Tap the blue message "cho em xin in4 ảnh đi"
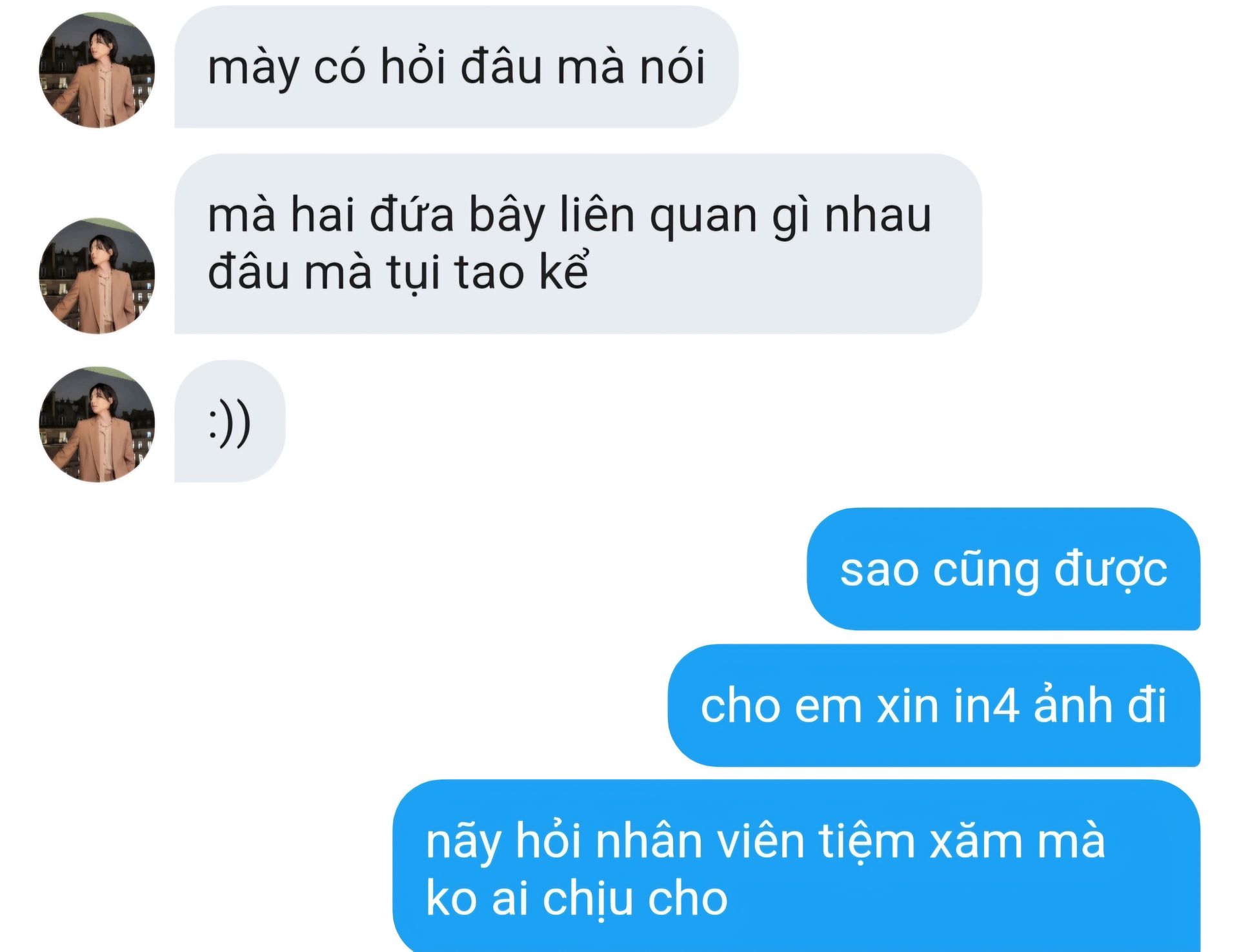The image size is (1239, 952). pyautogui.click(x=934, y=706)
